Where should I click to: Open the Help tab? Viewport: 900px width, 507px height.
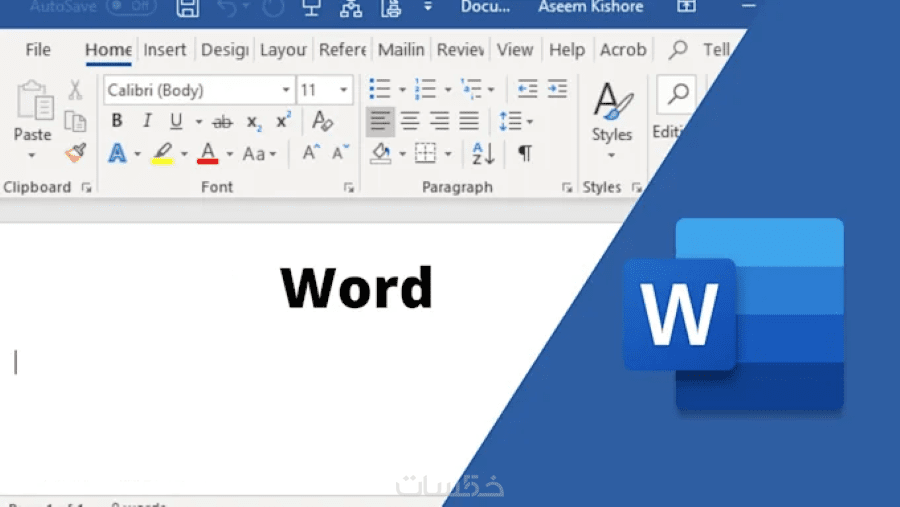coord(567,50)
